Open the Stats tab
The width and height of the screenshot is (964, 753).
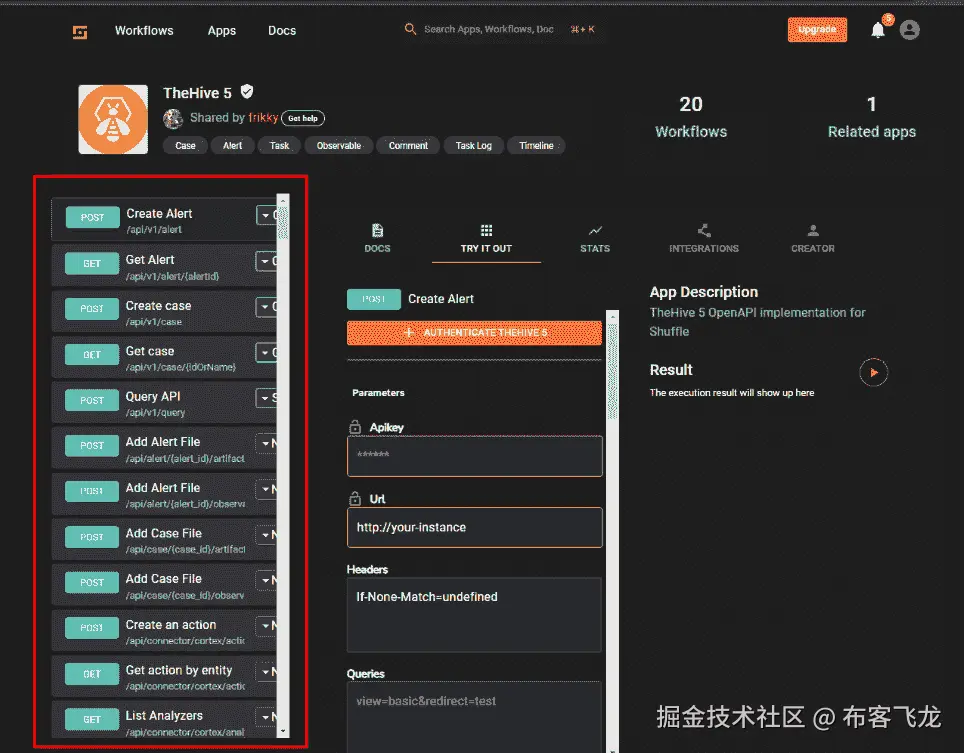595,239
